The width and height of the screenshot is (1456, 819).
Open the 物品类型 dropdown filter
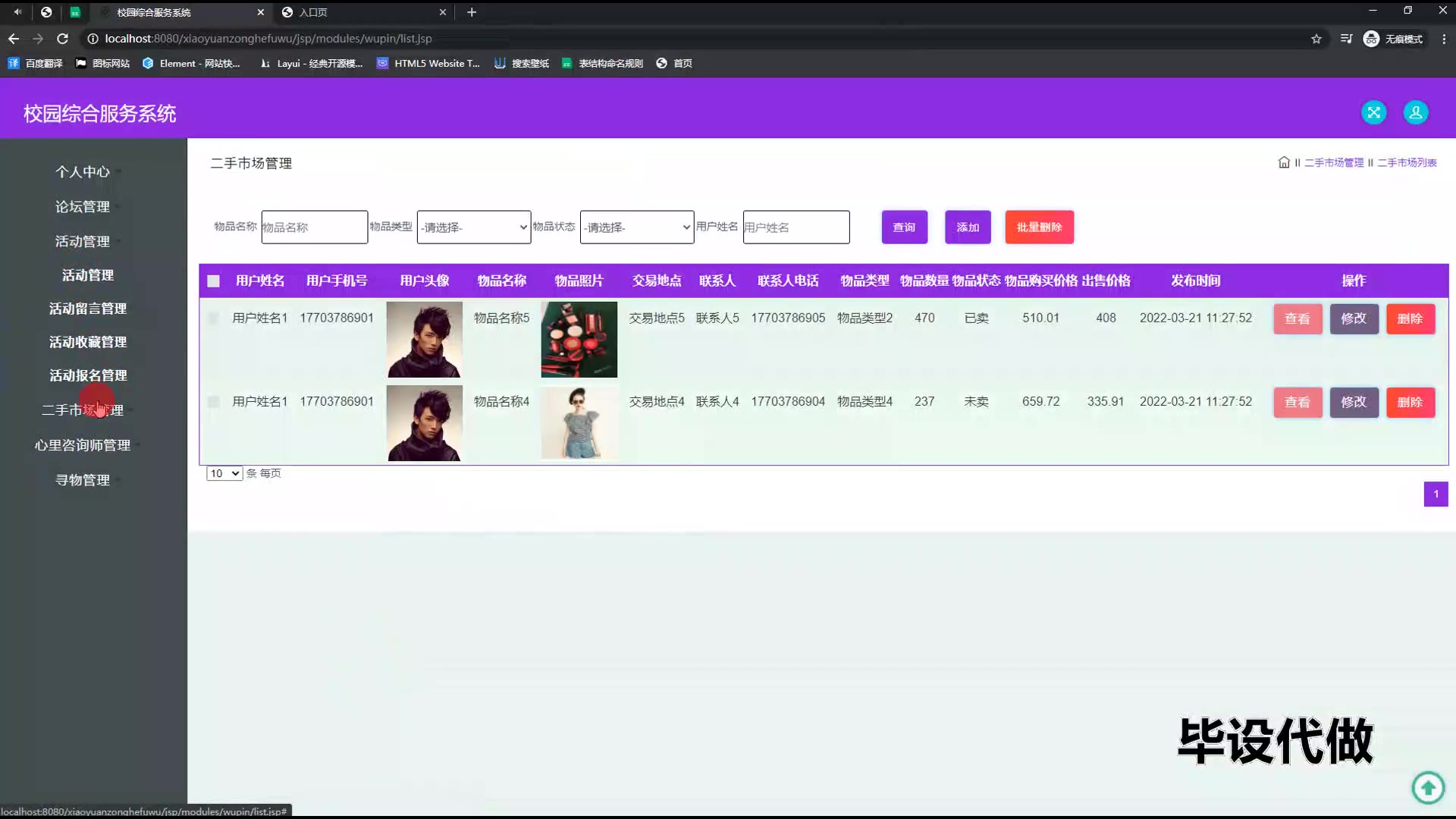point(474,227)
